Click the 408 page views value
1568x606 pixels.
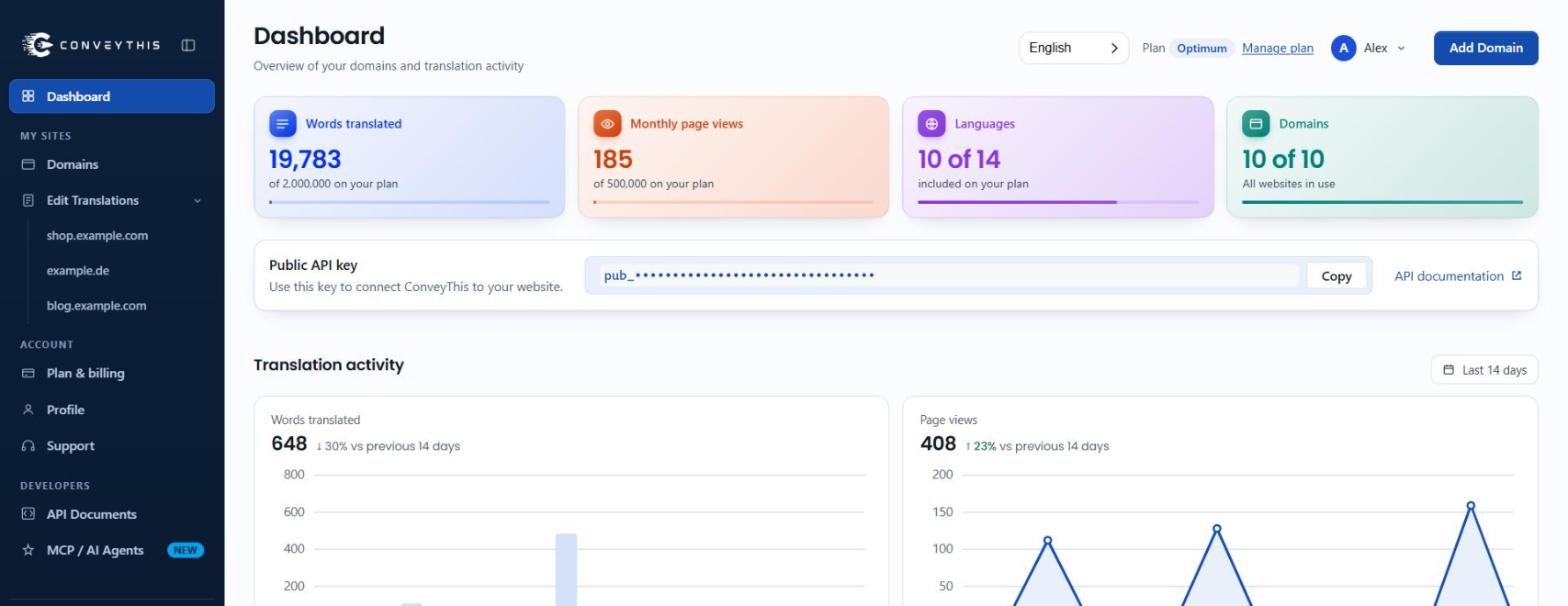click(x=938, y=444)
